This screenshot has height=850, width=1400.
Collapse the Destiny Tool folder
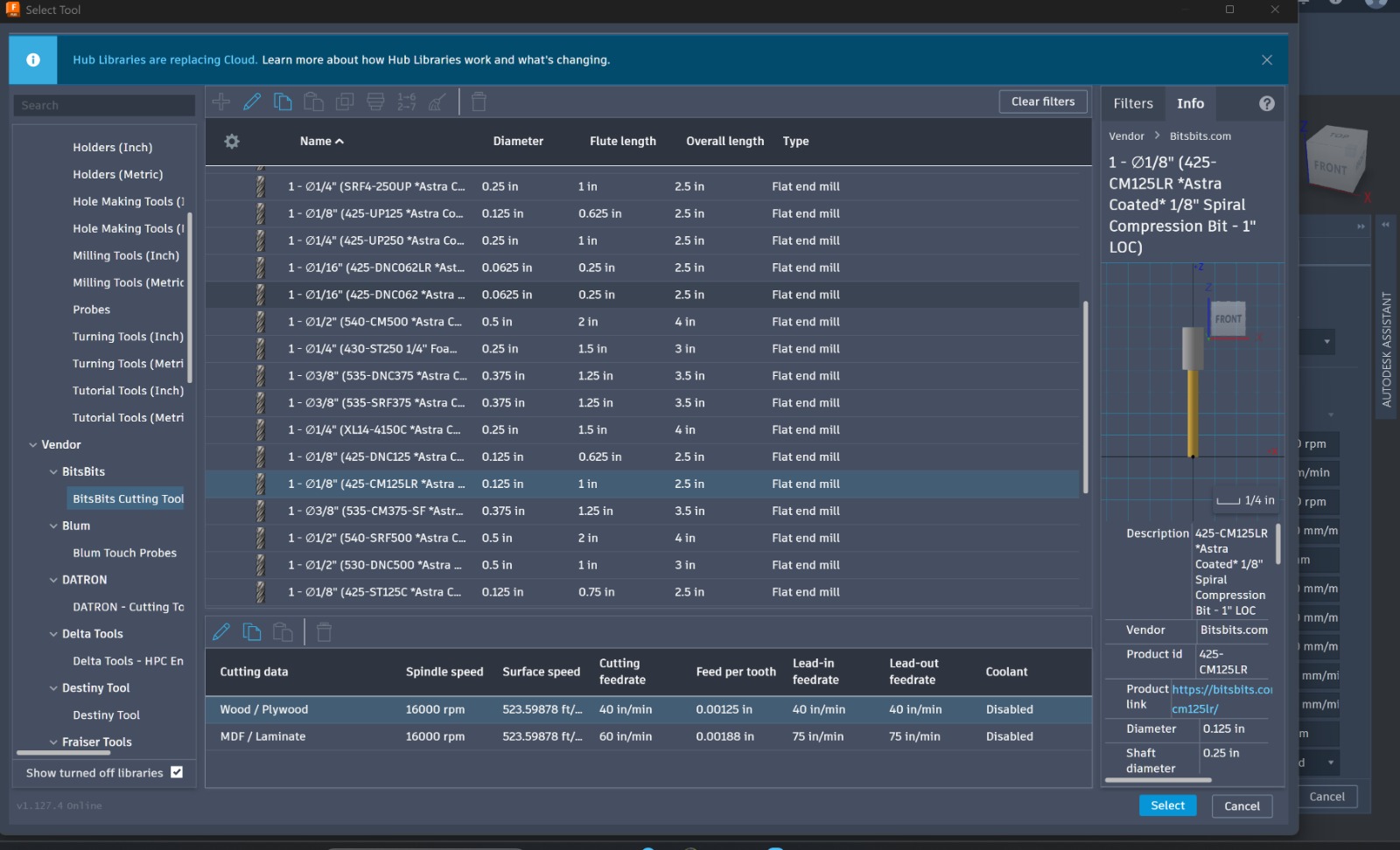[53, 689]
